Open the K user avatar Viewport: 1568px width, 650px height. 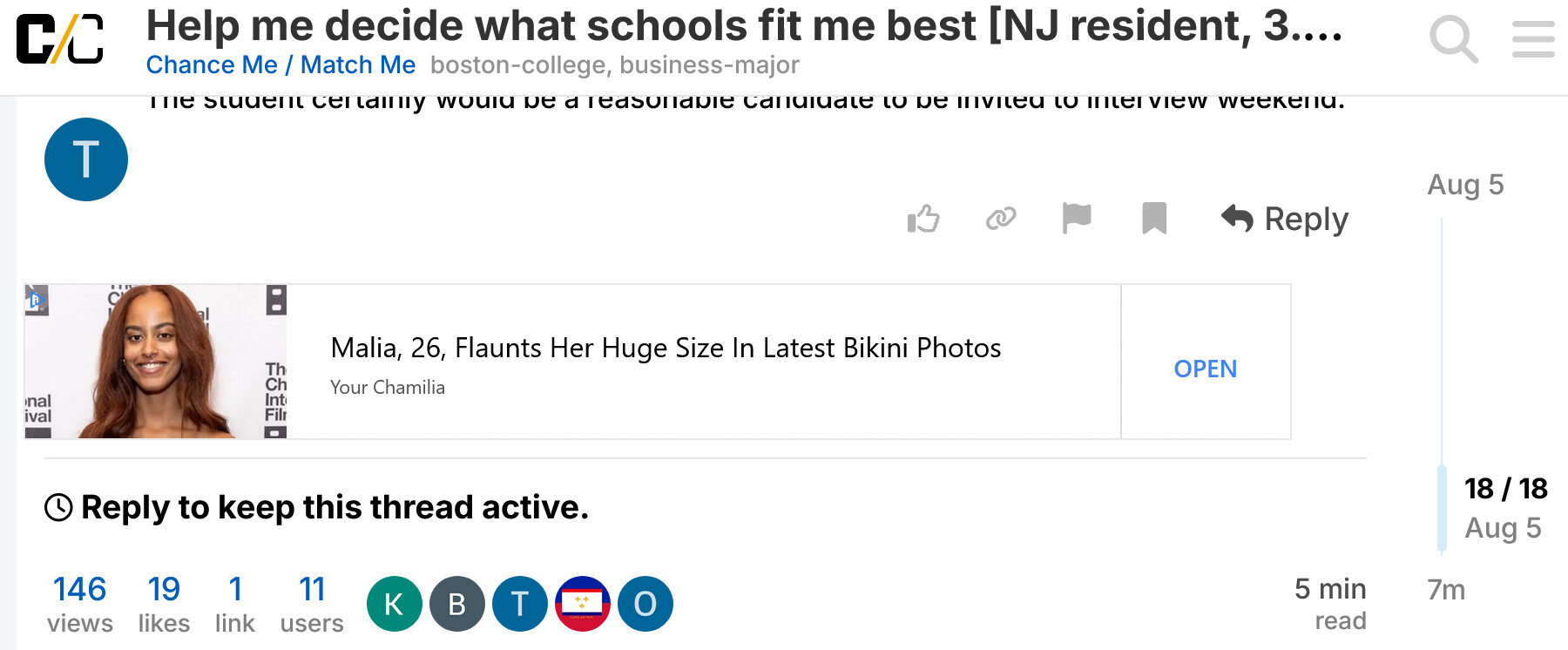tap(395, 604)
